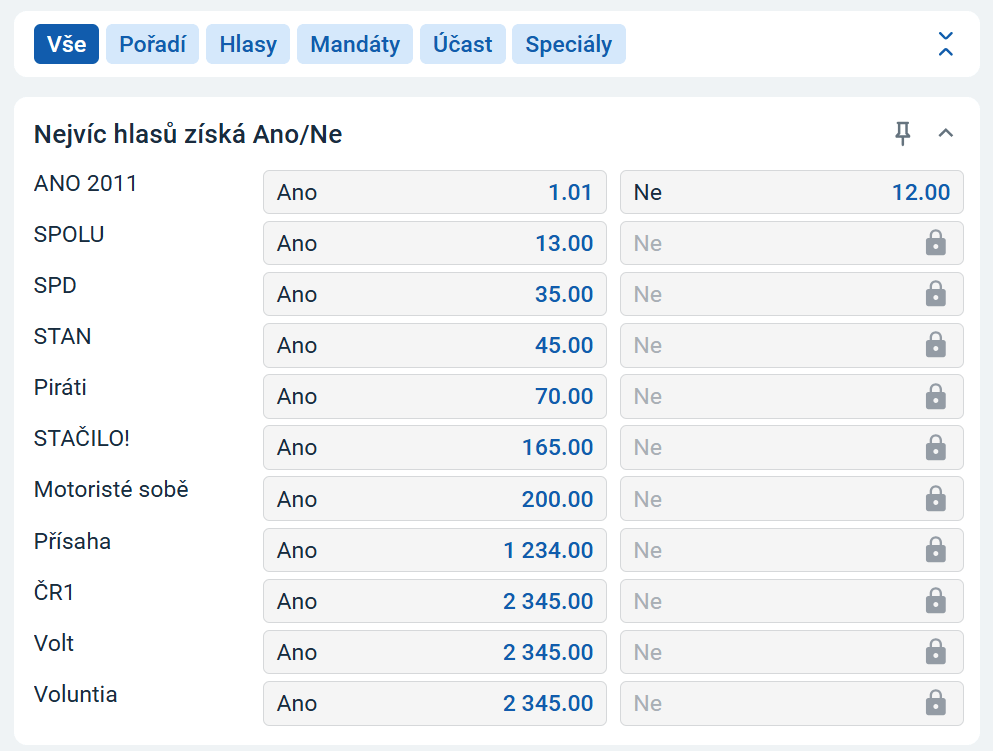The height and width of the screenshot is (751, 993).
Task: Select the Vše filter tab
Action: pos(66,44)
